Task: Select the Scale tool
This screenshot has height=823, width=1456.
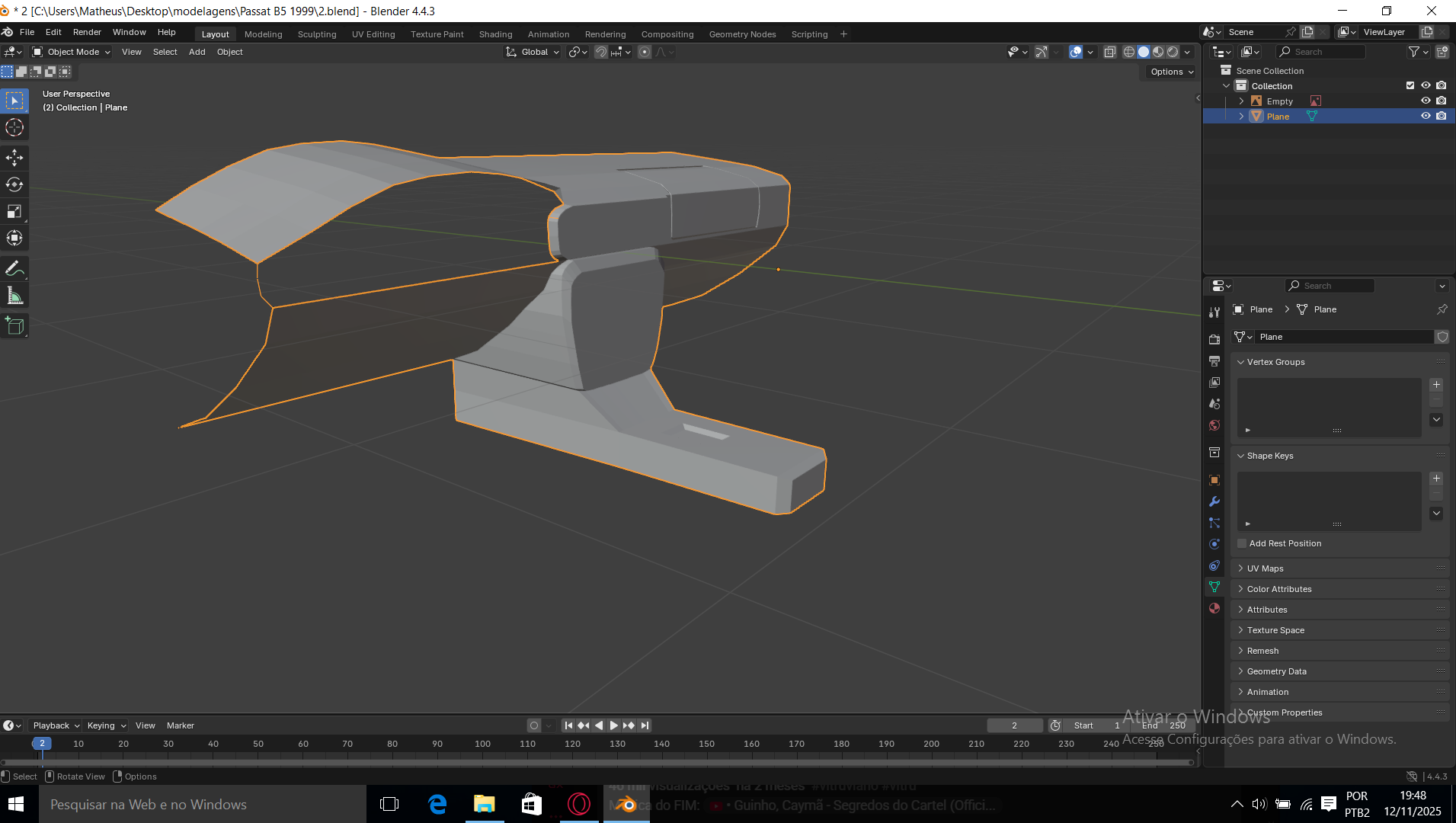Action: tap(14, 211)
